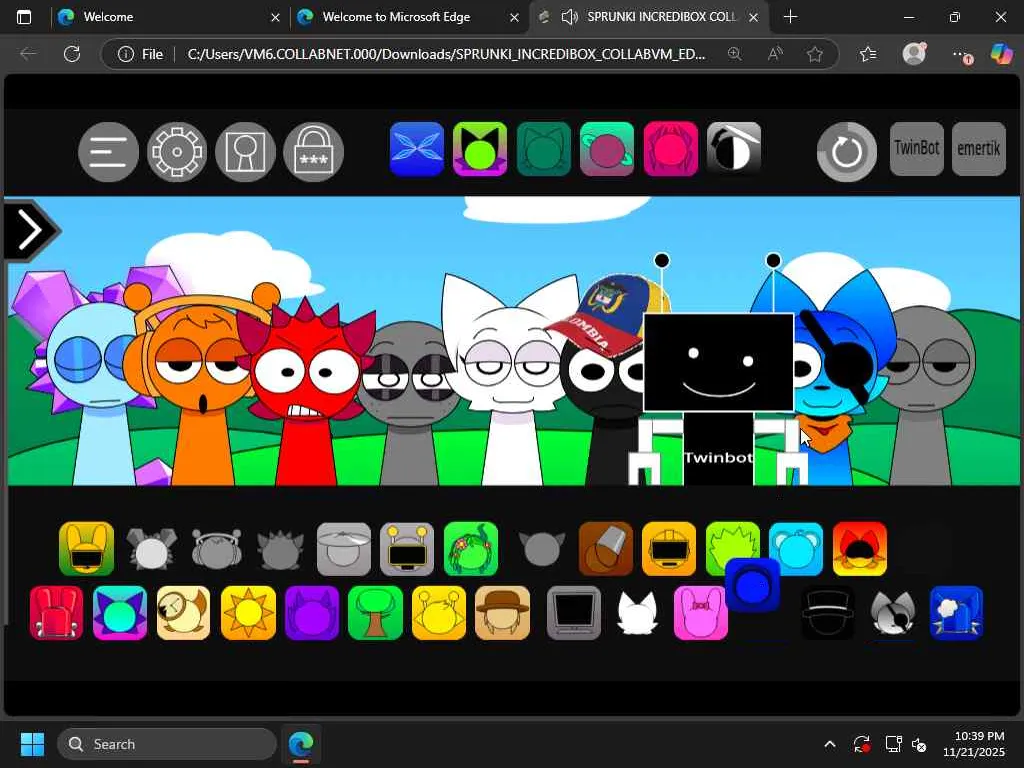Pick the orange monitor face icon
1024x768 pixels.
[669, 549]
